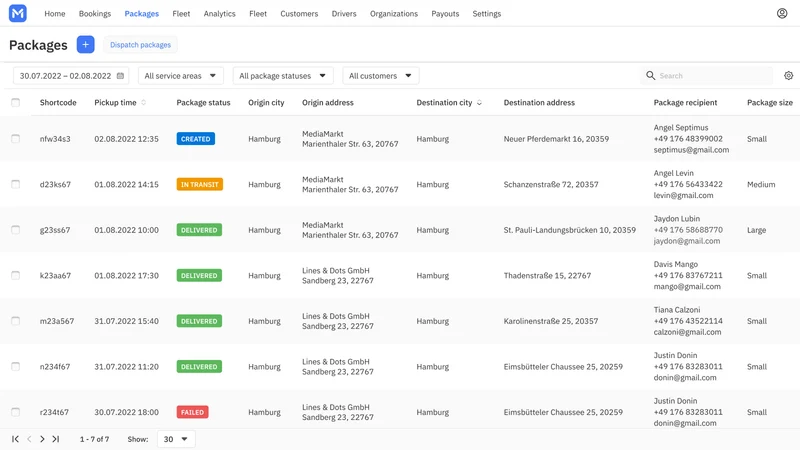Image resolution: width=800 pixels, height=450 pixels.
Task: Click the blue plus add package button
Action: pyautogui.click(x=85, y=44)
